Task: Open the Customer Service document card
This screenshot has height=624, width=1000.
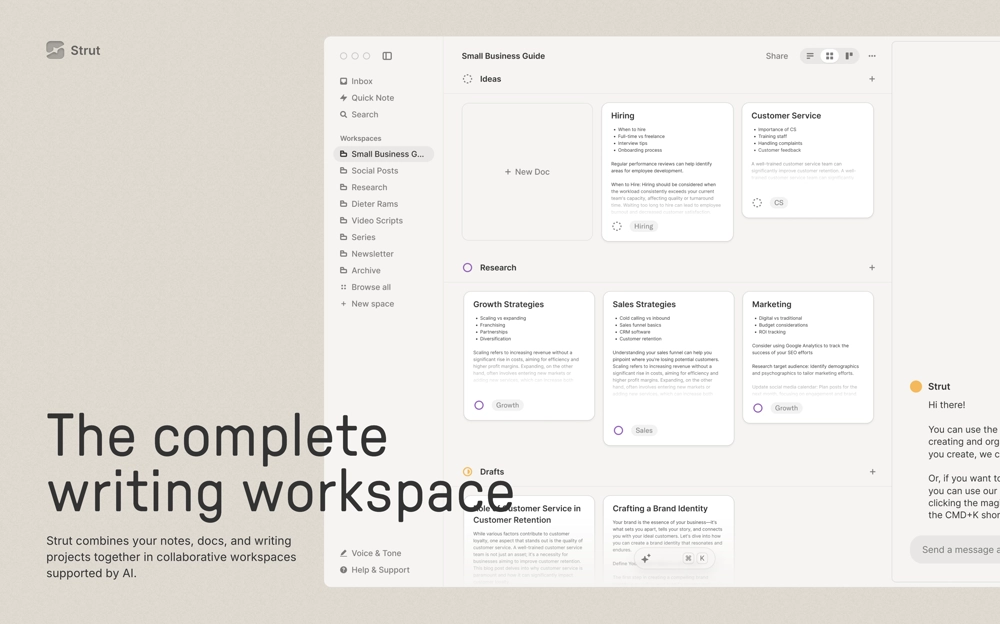Action: point(807,160)
